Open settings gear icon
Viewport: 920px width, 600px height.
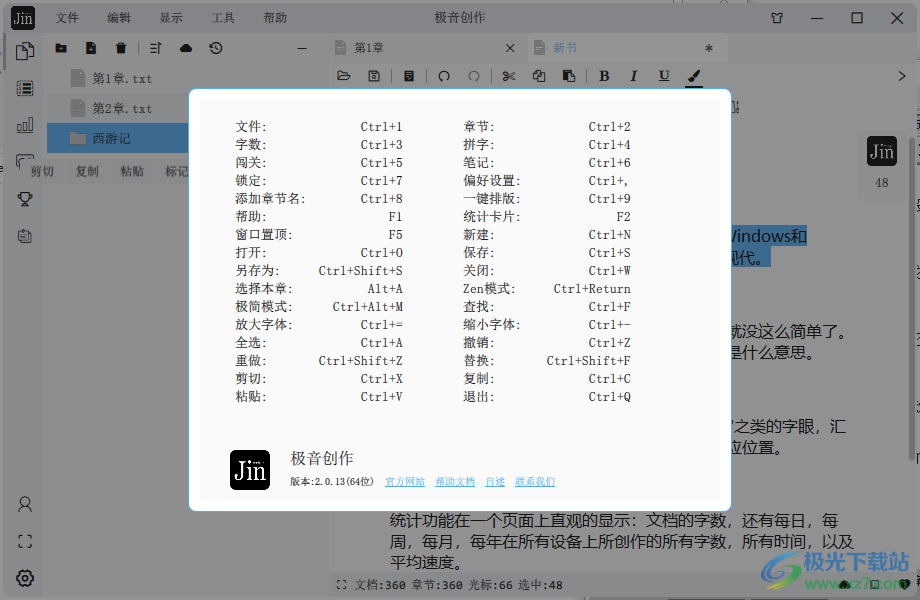25,578
